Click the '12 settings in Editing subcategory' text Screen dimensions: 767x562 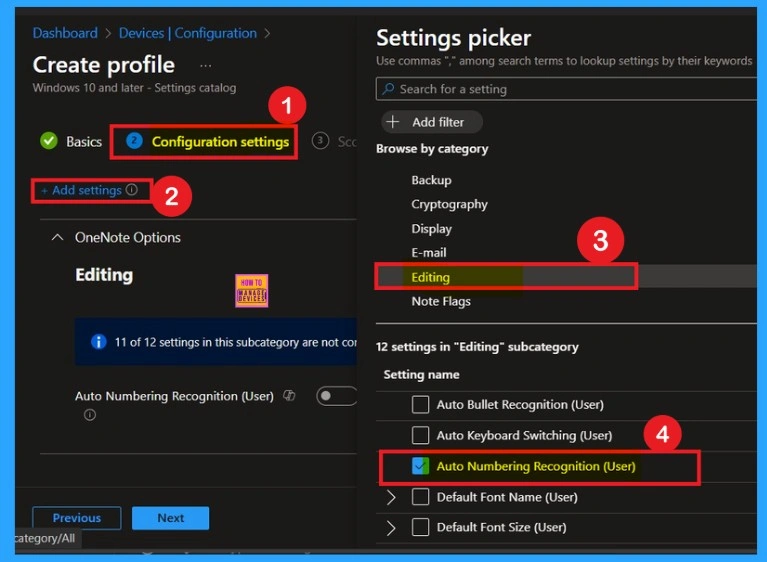(x=477, y=347)
